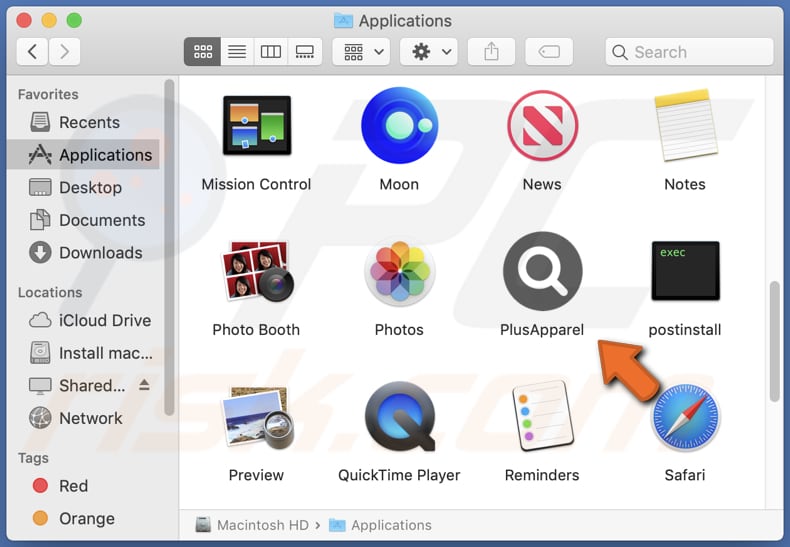Open the News app icon

pos(542,125)
